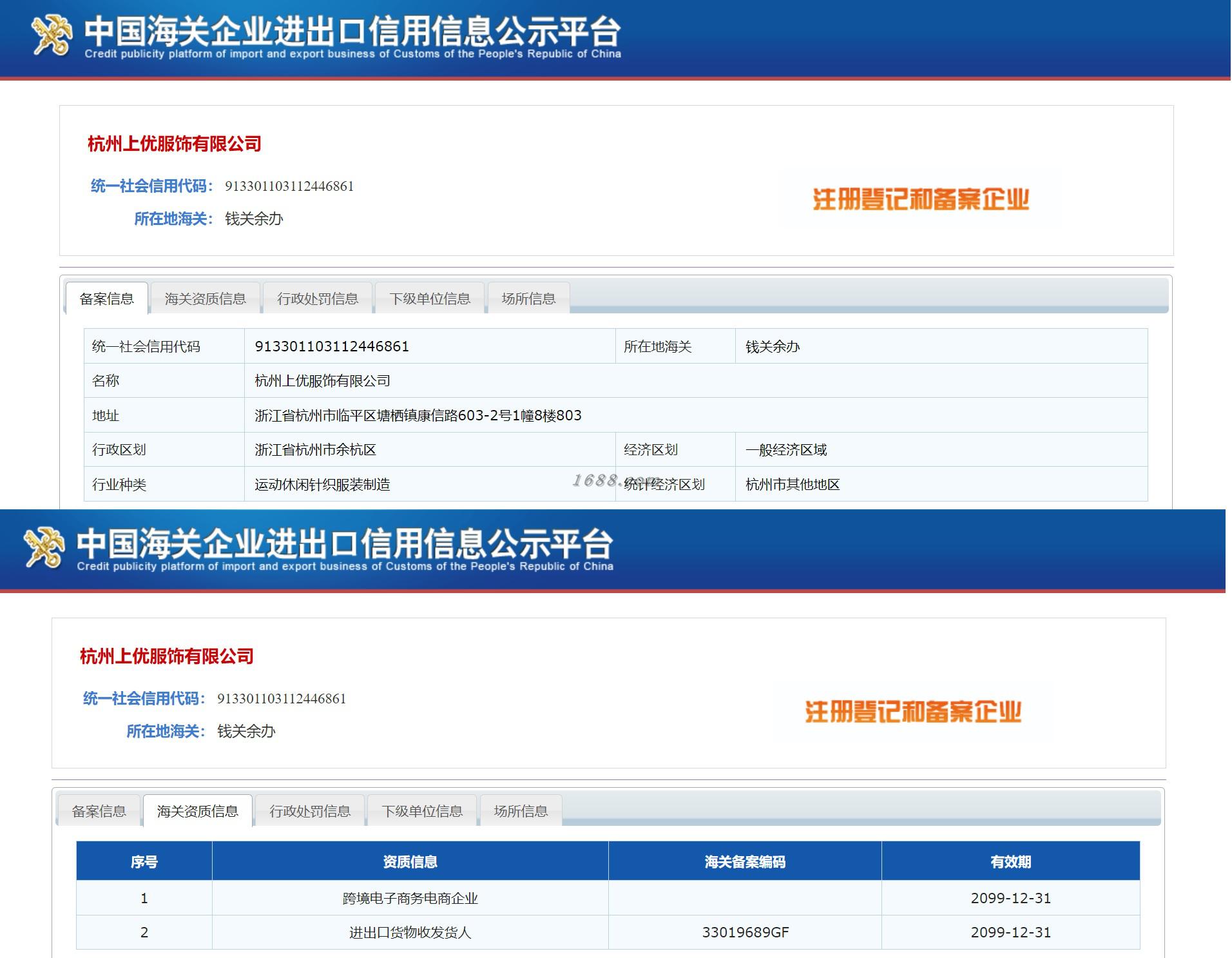Select the 浙江省杭州市余杭区 value
The image size is (1232, 958).
[315, 449]
